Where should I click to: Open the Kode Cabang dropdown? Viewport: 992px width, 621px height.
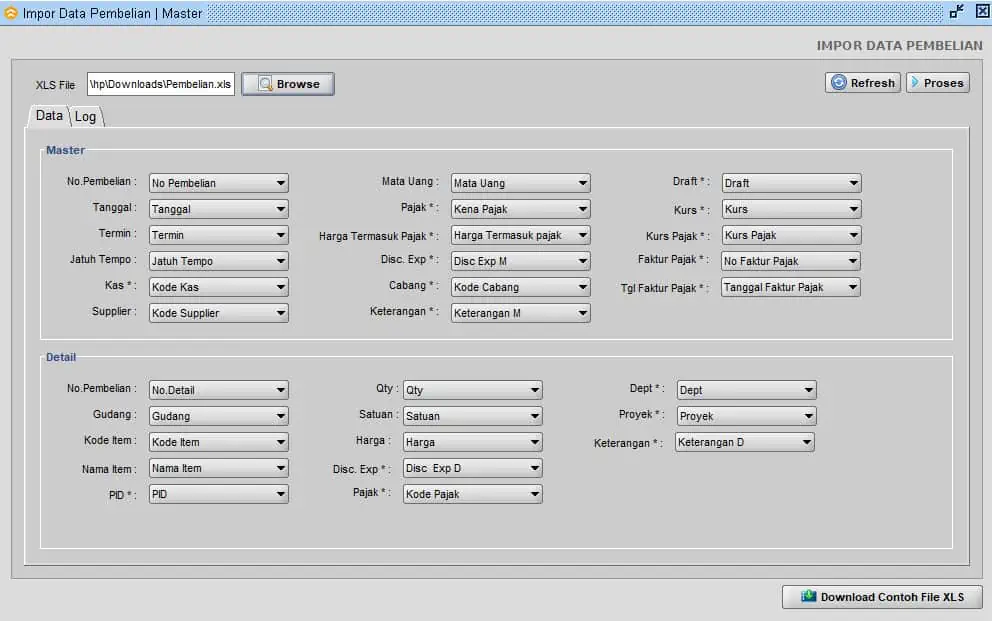pos(521,287)
